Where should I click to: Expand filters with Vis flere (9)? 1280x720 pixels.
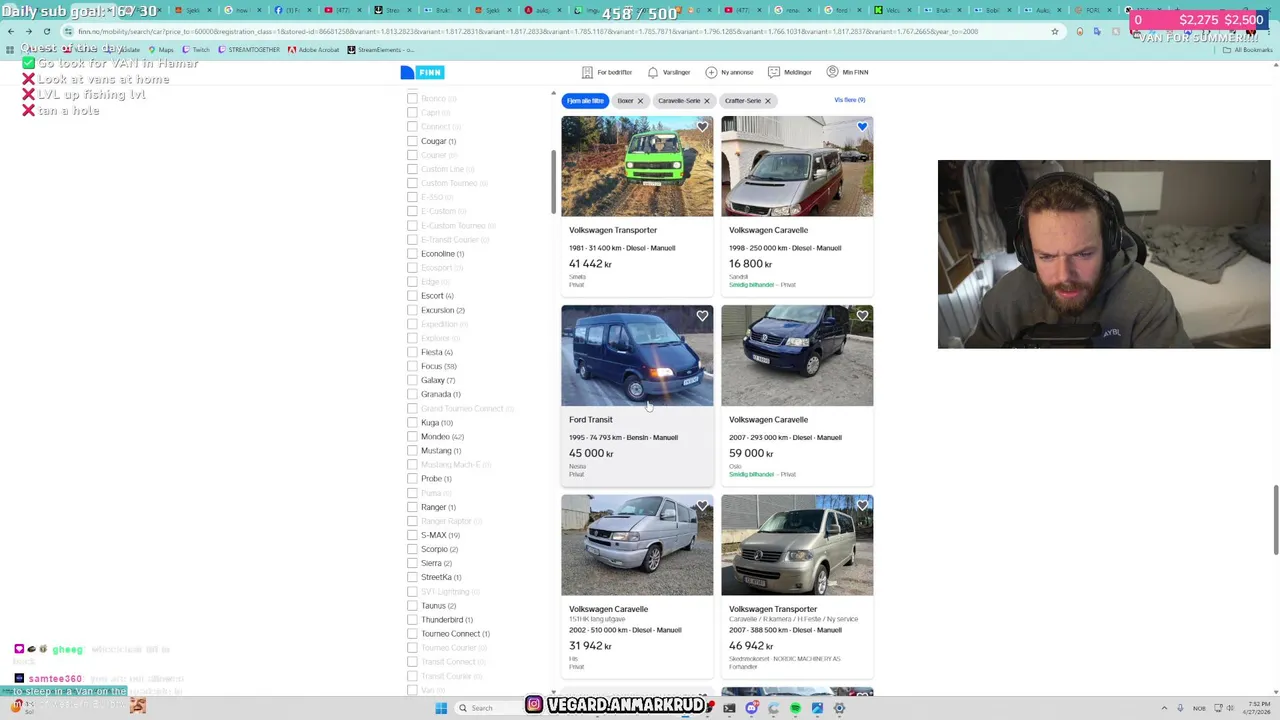point(849,100)
